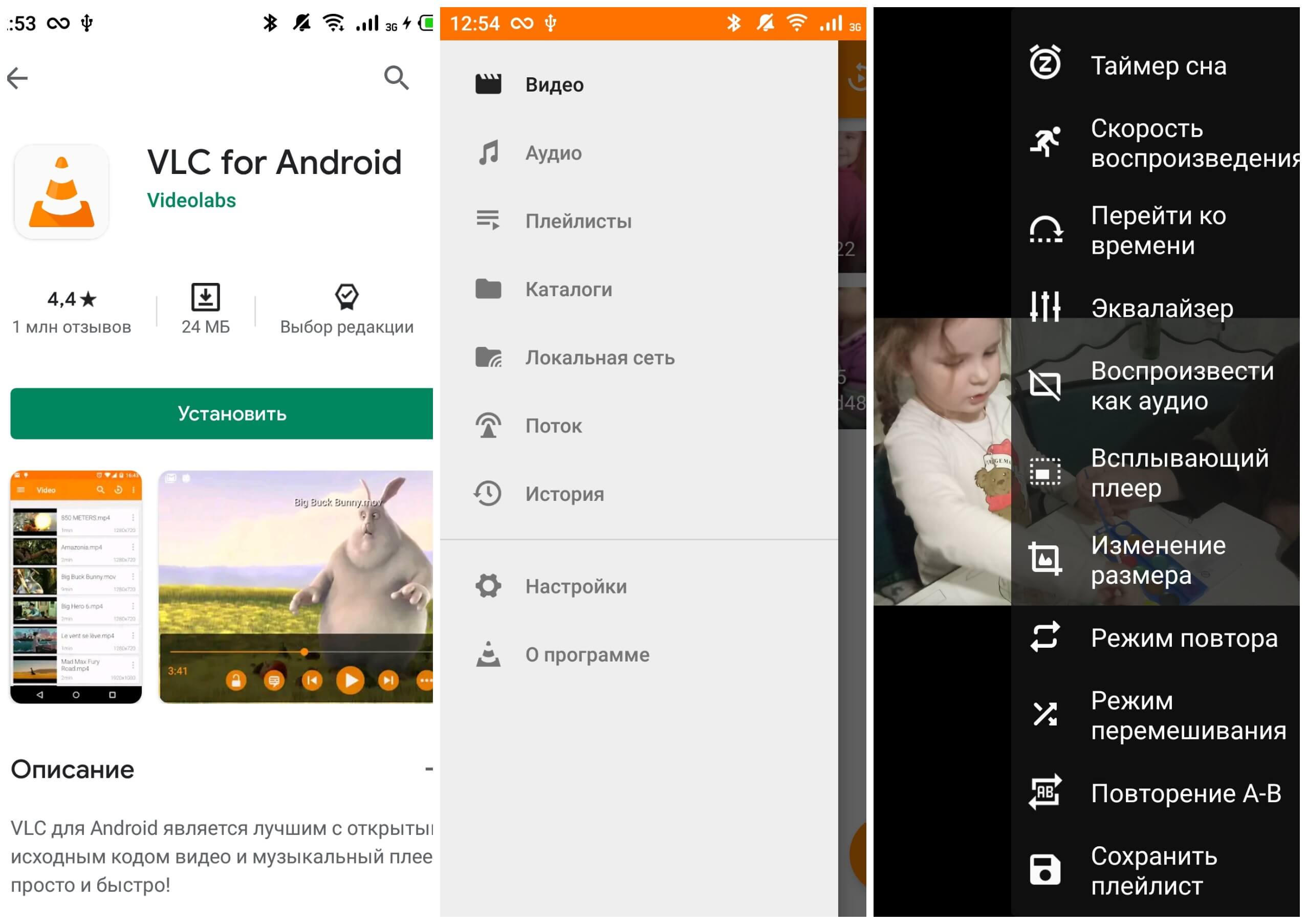Open Каталоги in the drawer
This screenshot has height=924, width=1307.
click(x=639, y=290)
